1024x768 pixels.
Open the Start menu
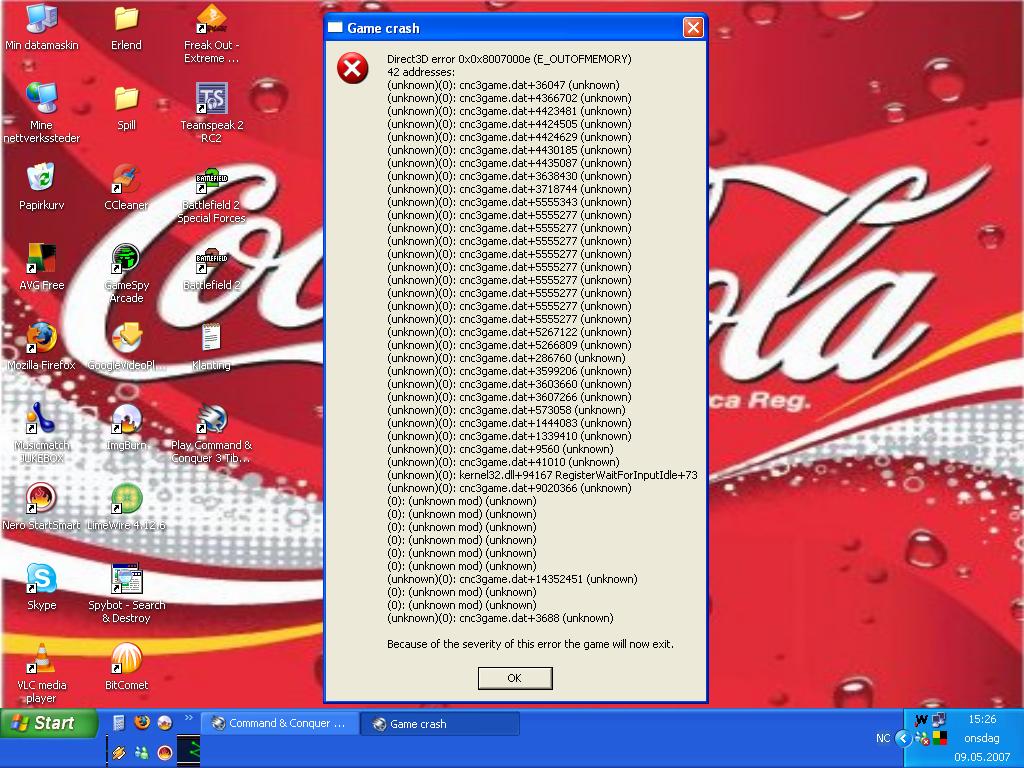pos(48,723)
